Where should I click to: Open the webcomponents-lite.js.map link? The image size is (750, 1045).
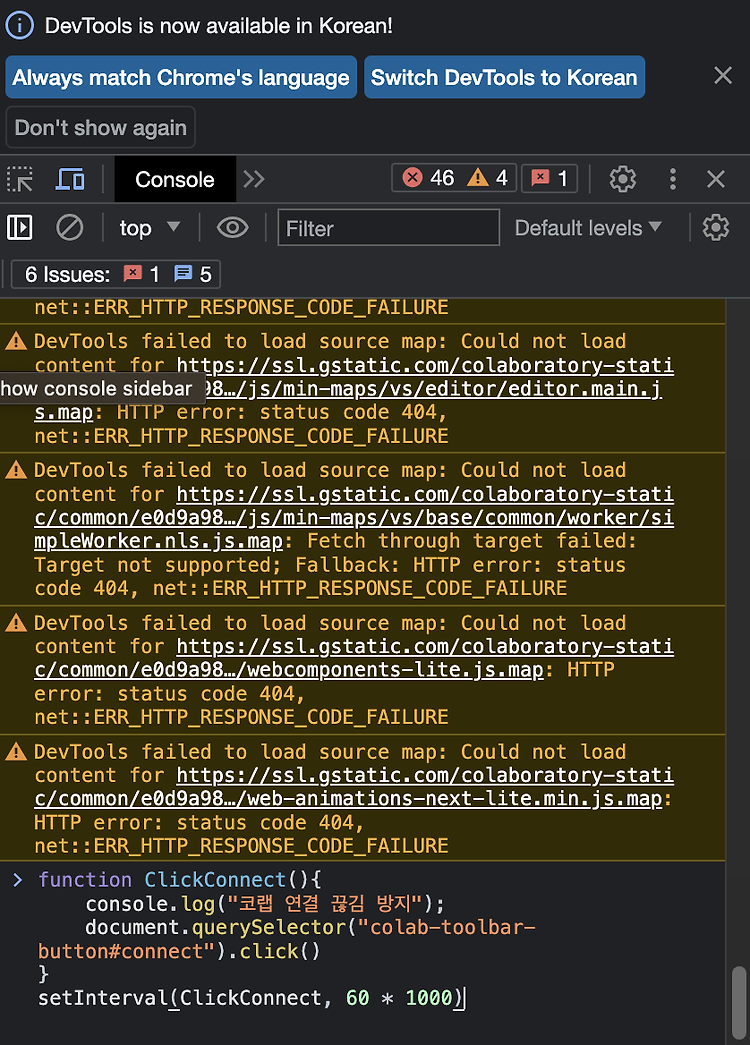pos(354,658)
